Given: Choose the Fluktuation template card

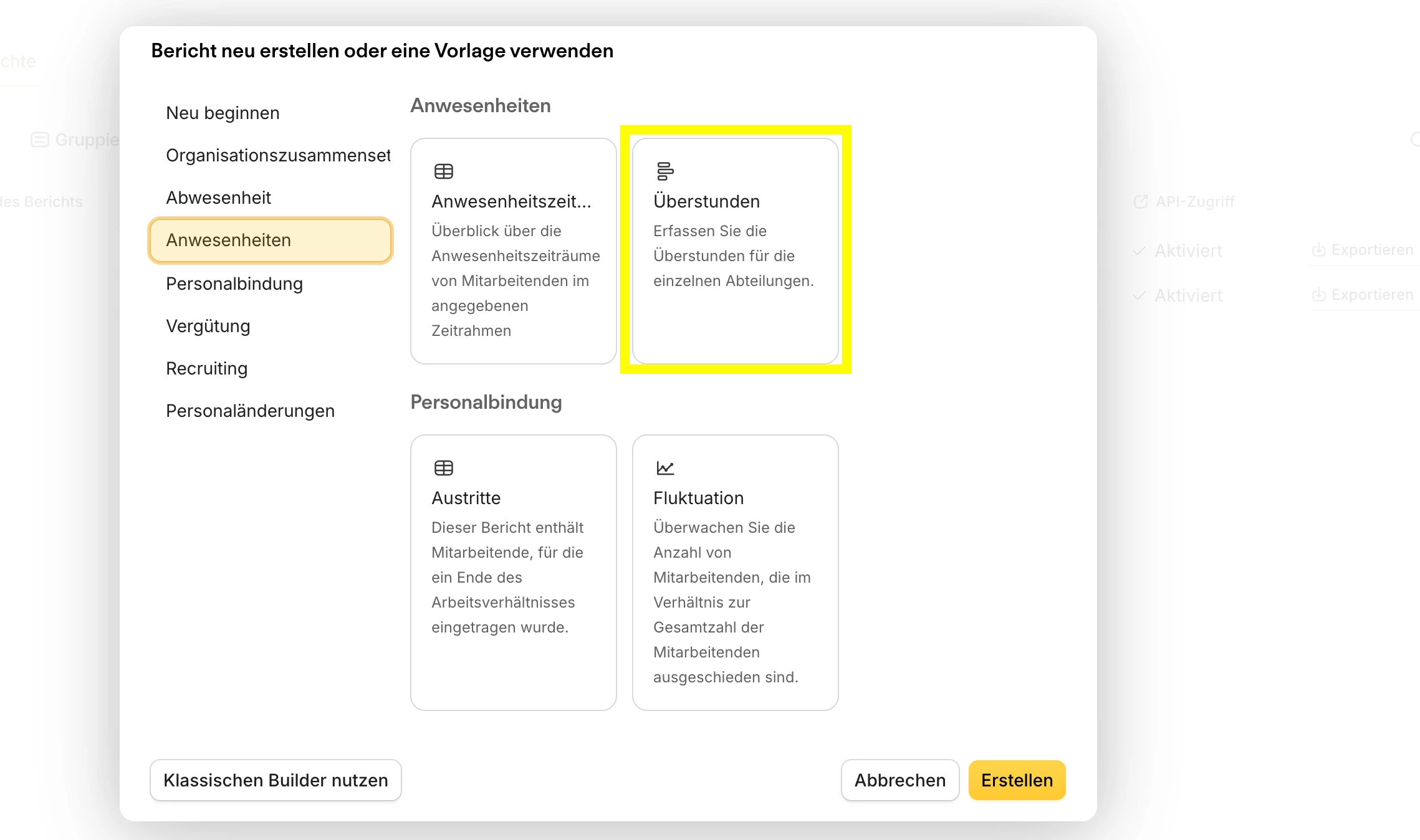Looking at the screenshot, I should click(735, 572).
